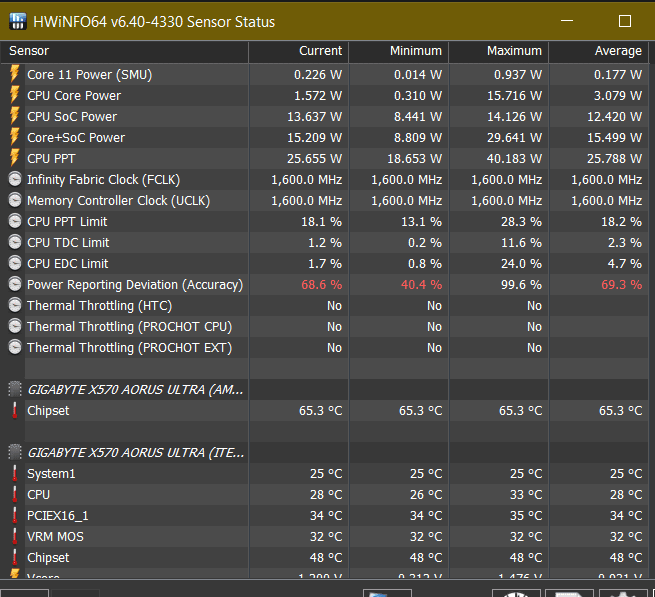This screenshot has width=655, height=597.
Task: Select the CPU PPT Limit label
Action: (x=67, y=221)
